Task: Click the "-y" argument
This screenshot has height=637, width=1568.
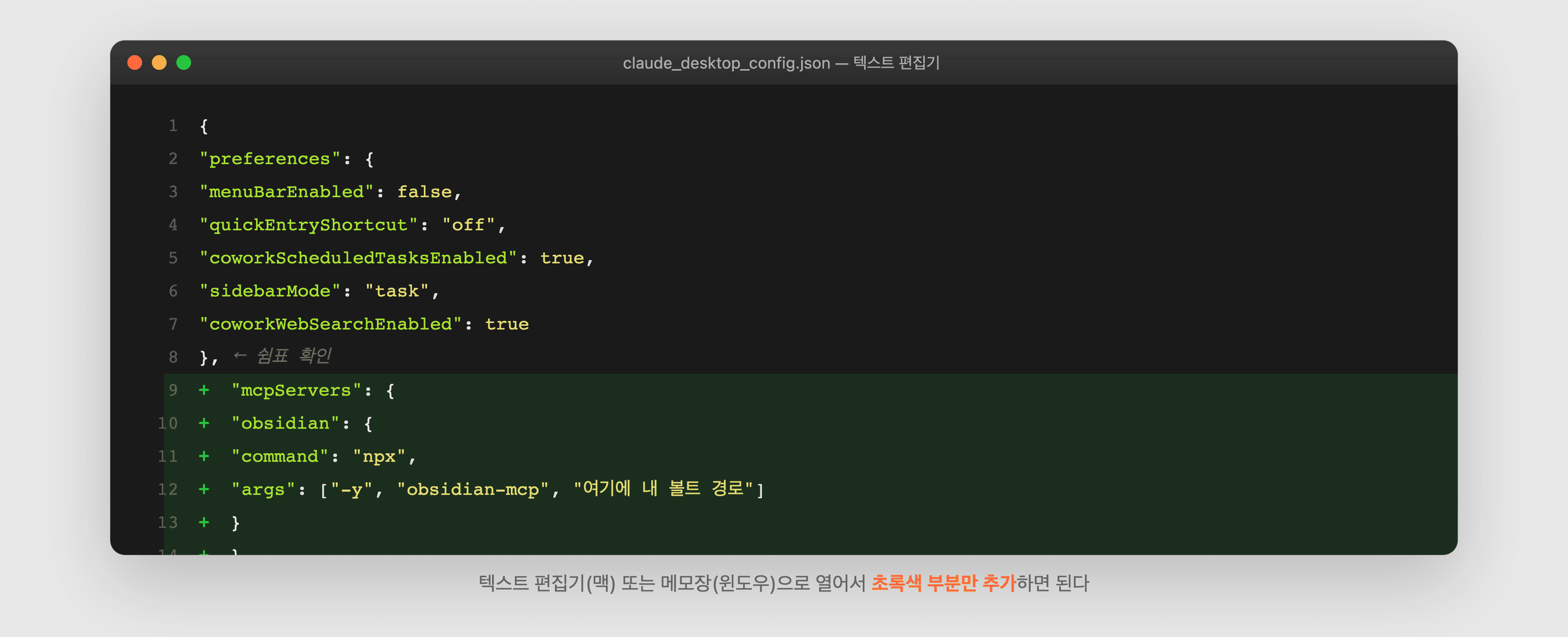Action: 351,490
